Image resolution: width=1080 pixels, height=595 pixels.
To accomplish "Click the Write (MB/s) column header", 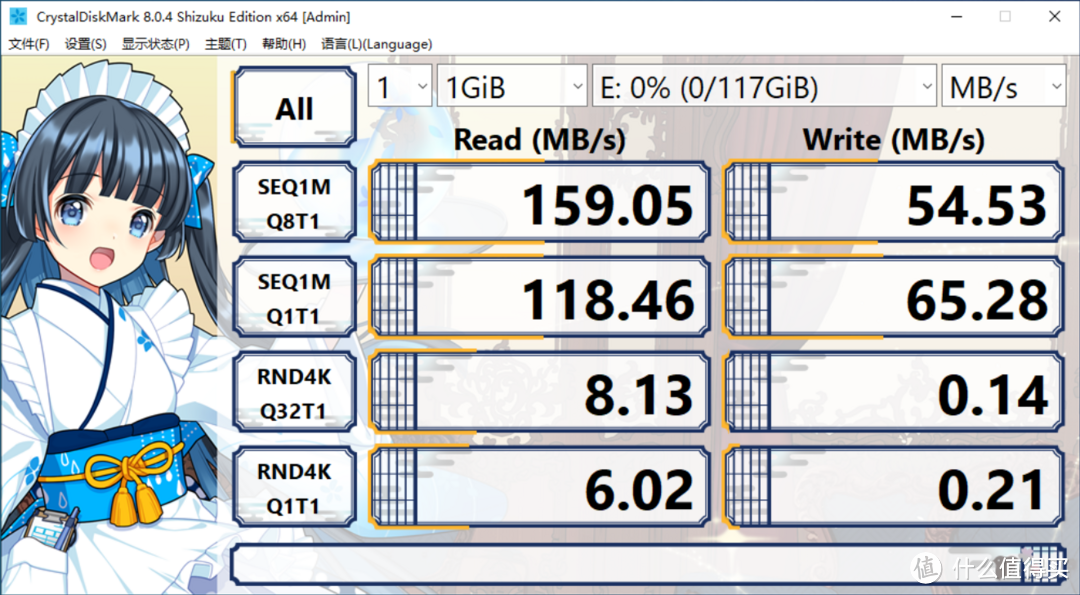I will click(894, 140).
